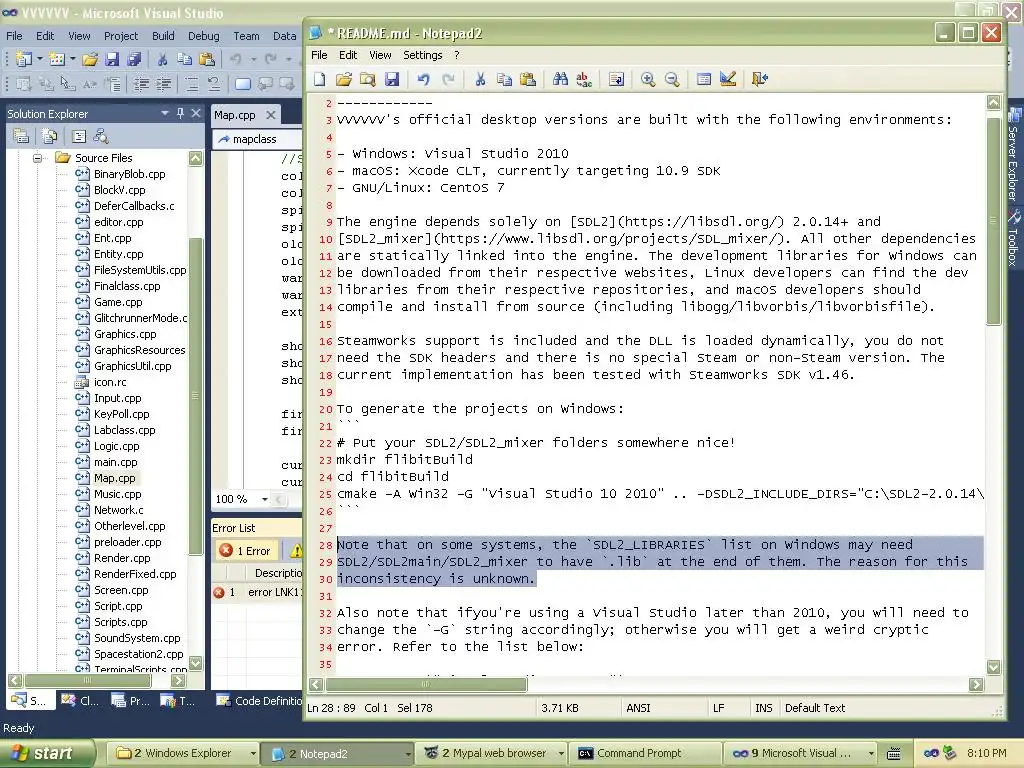Open the Code Definition window tab
1024x768 pixels.
click(x=259, y=701)
